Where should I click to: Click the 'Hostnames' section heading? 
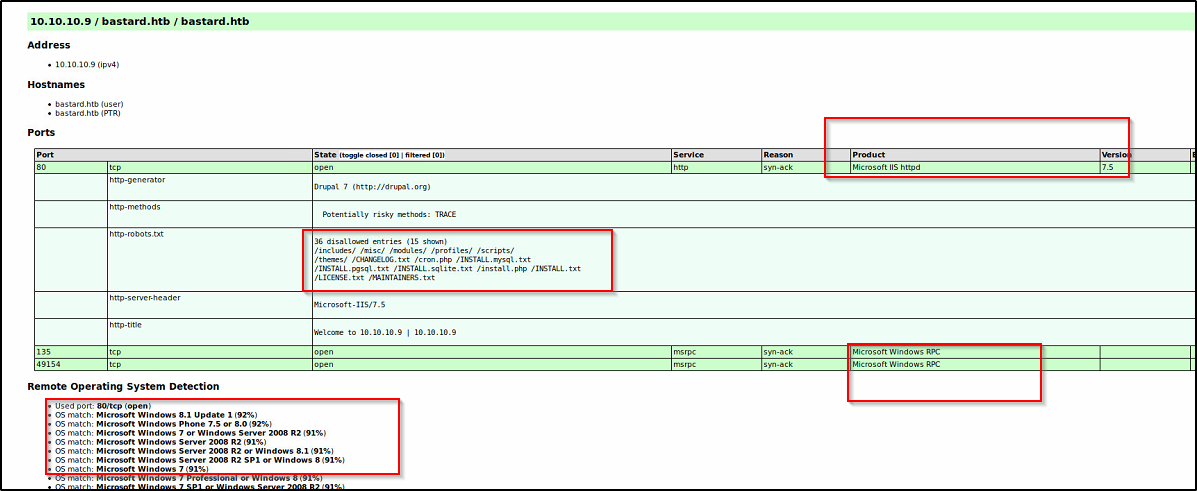pyautogui.click(x=56, y=85)
